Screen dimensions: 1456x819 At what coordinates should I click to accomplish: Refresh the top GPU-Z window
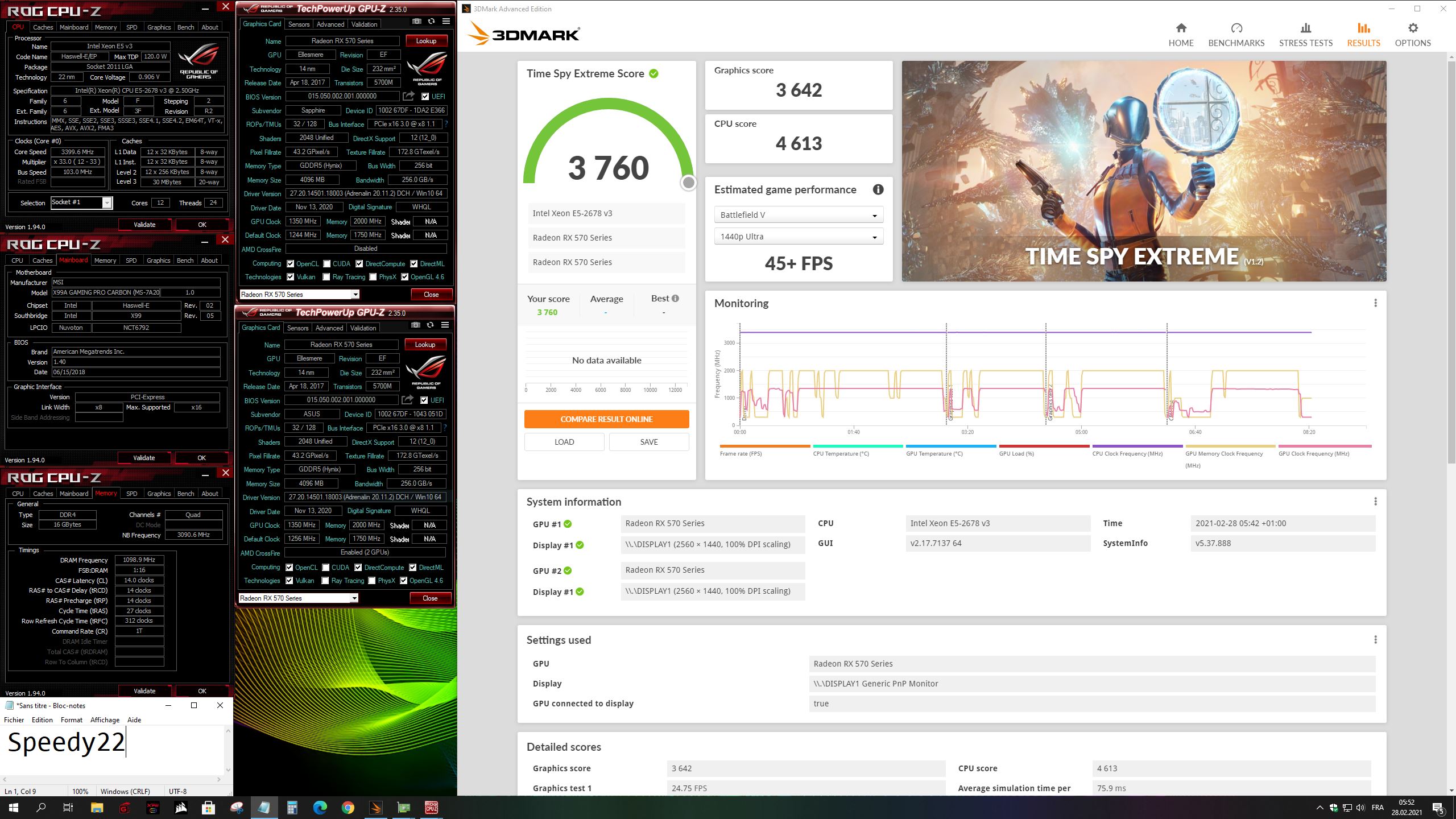click(x=432, y=21)
